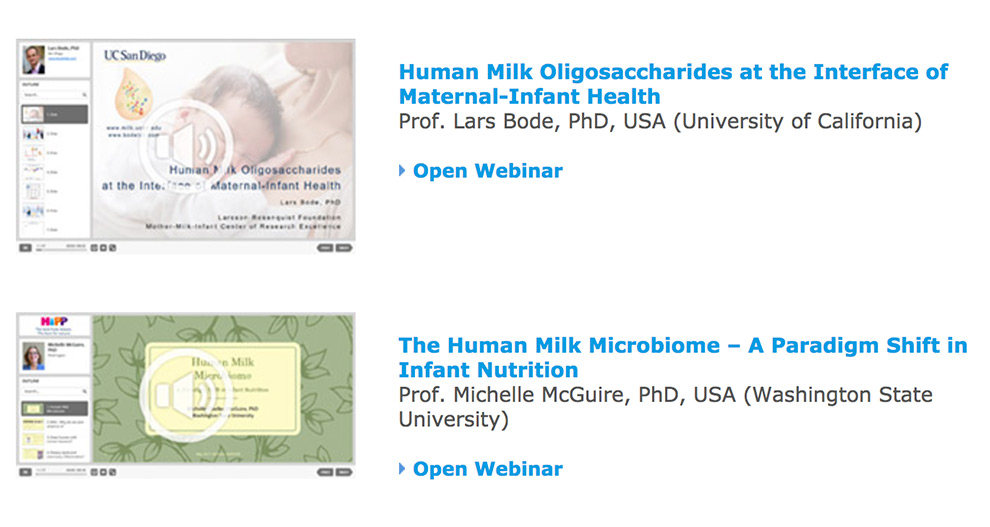Screen dimensions: 990x527
Task: Select the highlighted first slide in the bottom outline
Action: (55, 408)
